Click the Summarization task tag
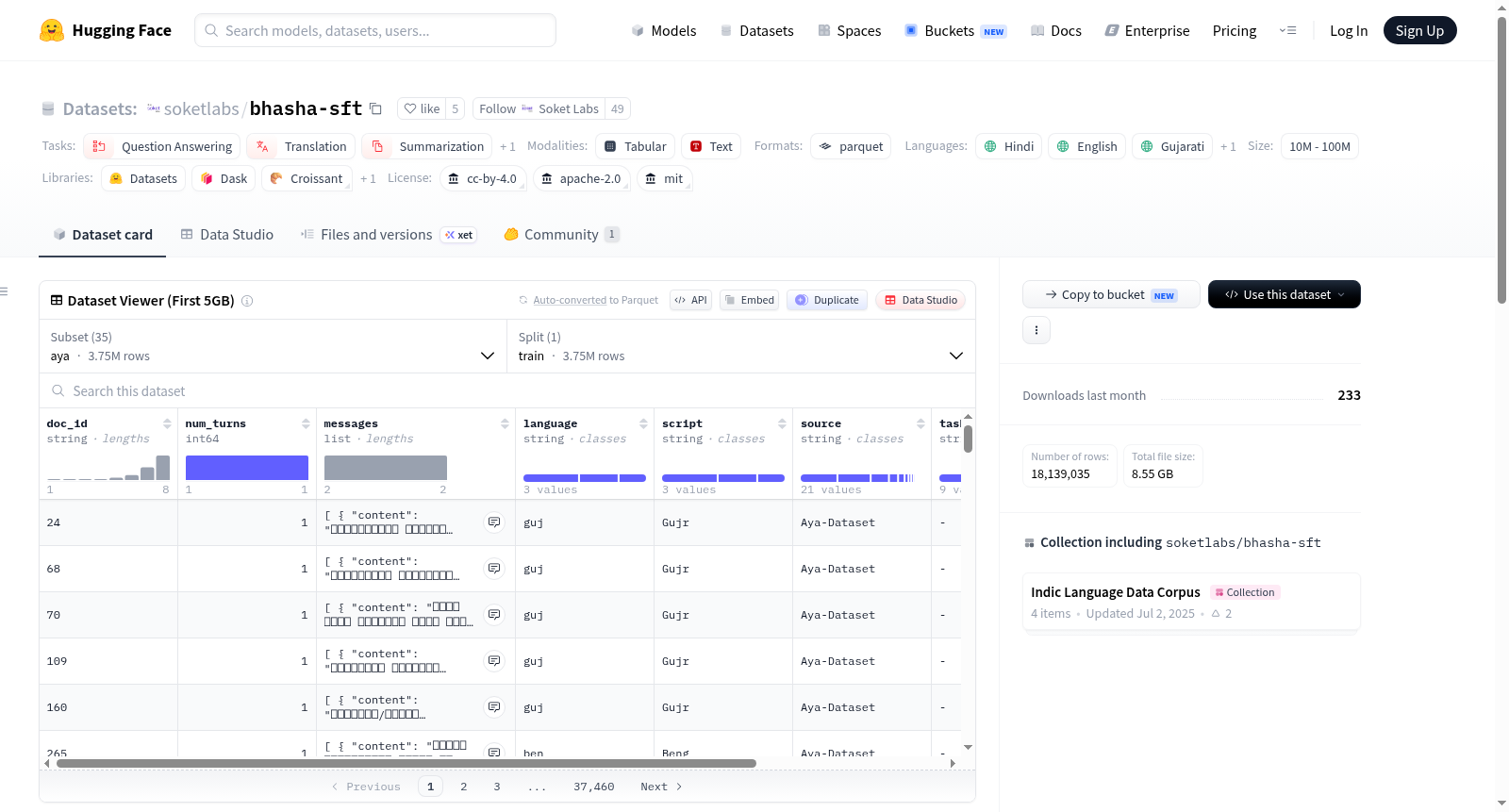This screenshot has width=1509, height=812. [426, 146]
